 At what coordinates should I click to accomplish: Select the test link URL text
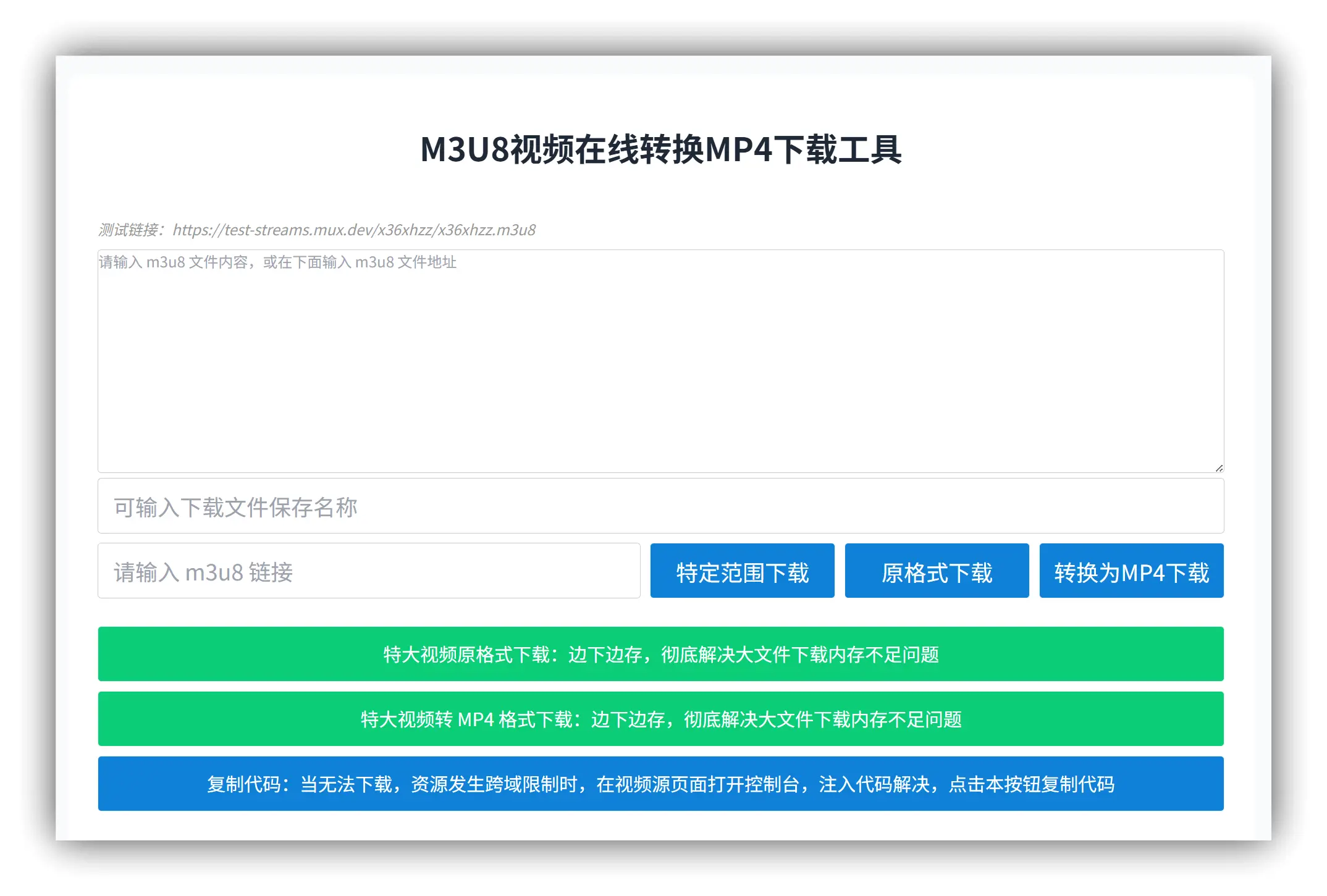[x=355, y=230]
